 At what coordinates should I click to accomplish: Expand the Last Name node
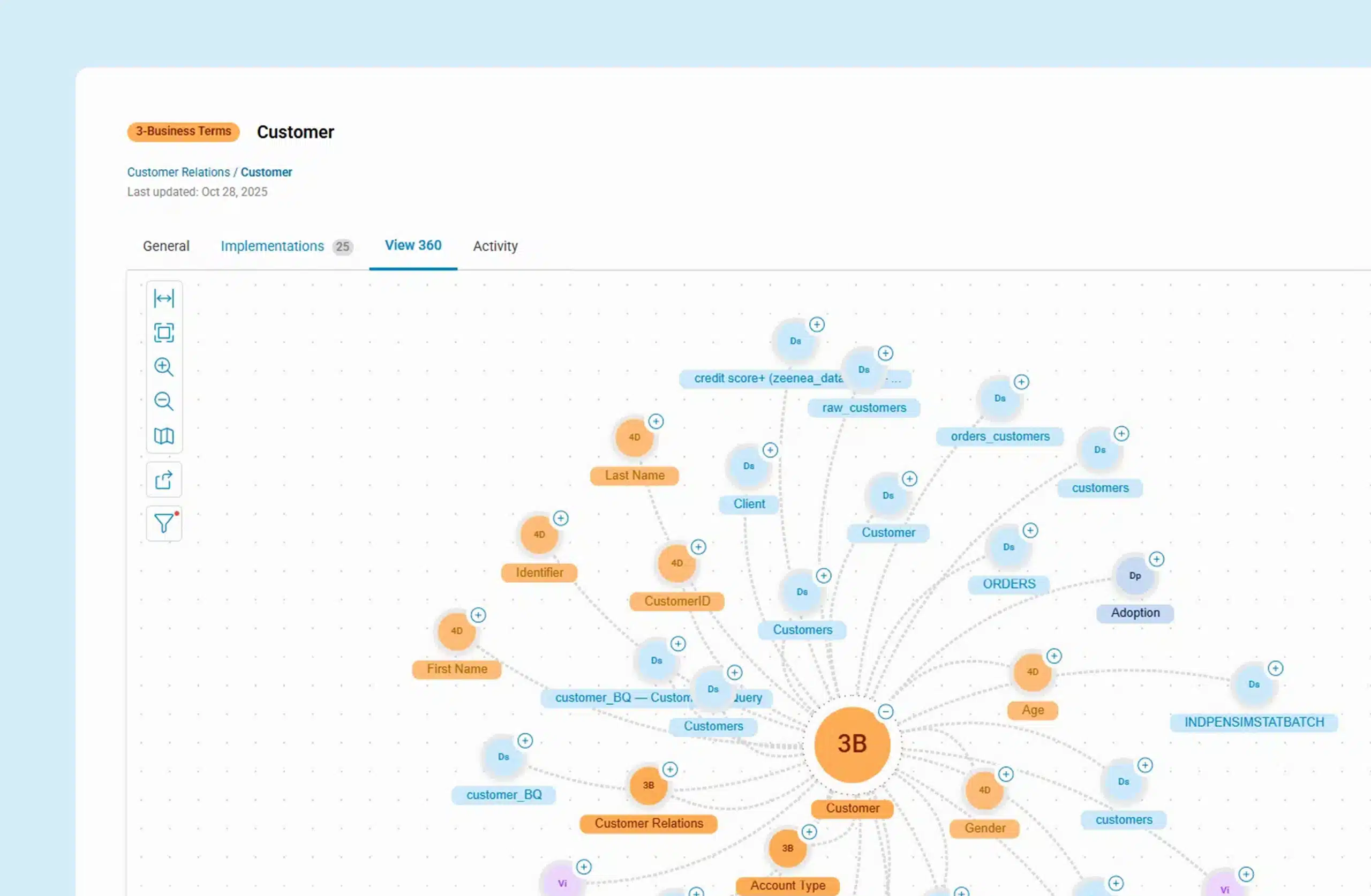tap(656, 421)
